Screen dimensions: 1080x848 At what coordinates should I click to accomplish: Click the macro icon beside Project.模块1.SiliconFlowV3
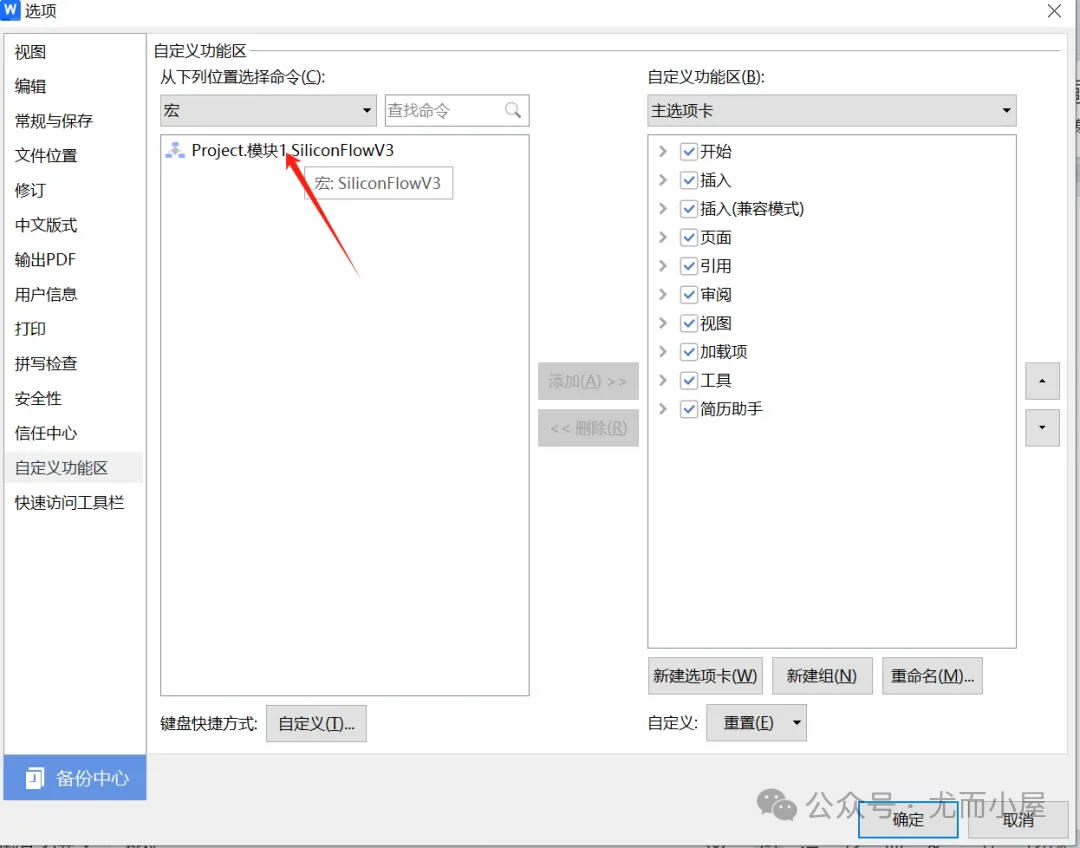pyautogui.click(x=175, y=150)
